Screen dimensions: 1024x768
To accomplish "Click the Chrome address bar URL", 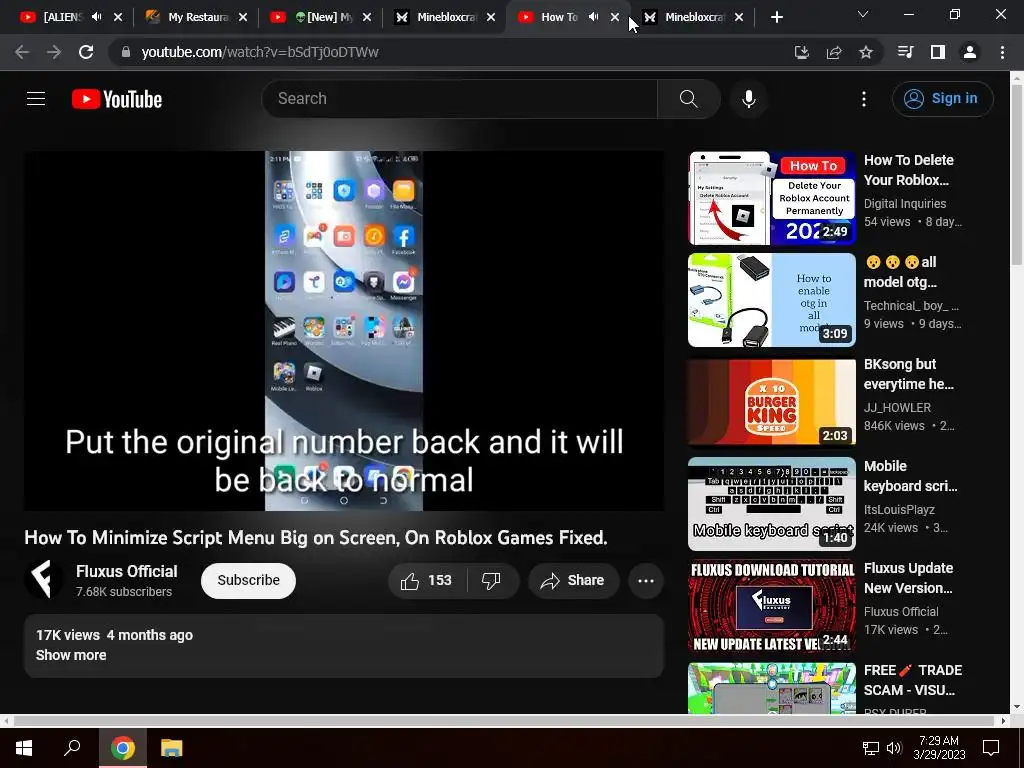I will 260,52.
